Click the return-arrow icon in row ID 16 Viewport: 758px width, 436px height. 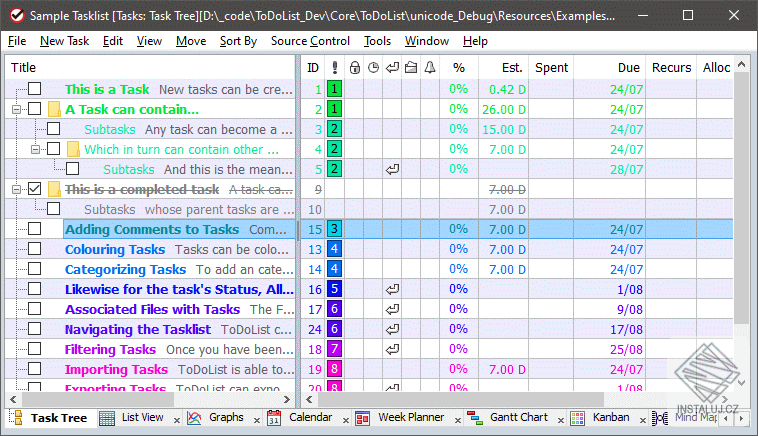(x=392, y=290)
